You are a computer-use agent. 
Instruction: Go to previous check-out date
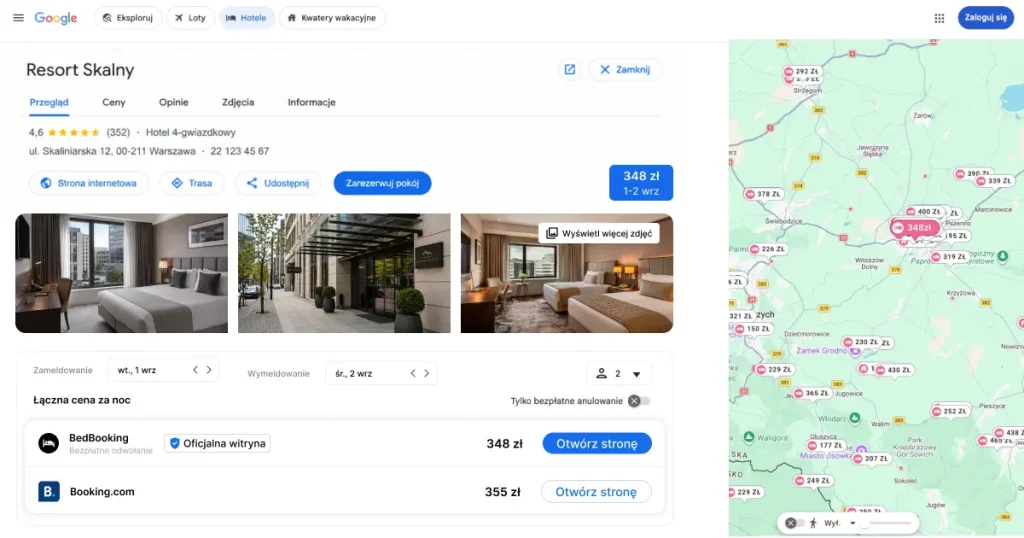point(413,373)
